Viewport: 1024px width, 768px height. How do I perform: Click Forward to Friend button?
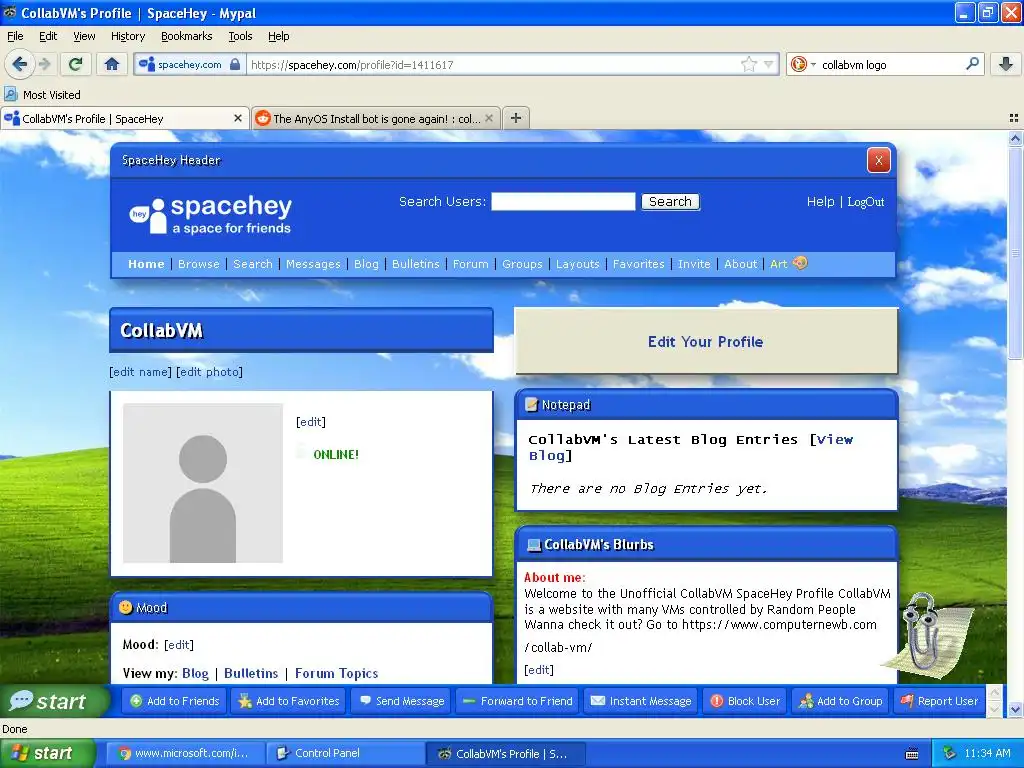pyautogui.click(x=517, y=701)
